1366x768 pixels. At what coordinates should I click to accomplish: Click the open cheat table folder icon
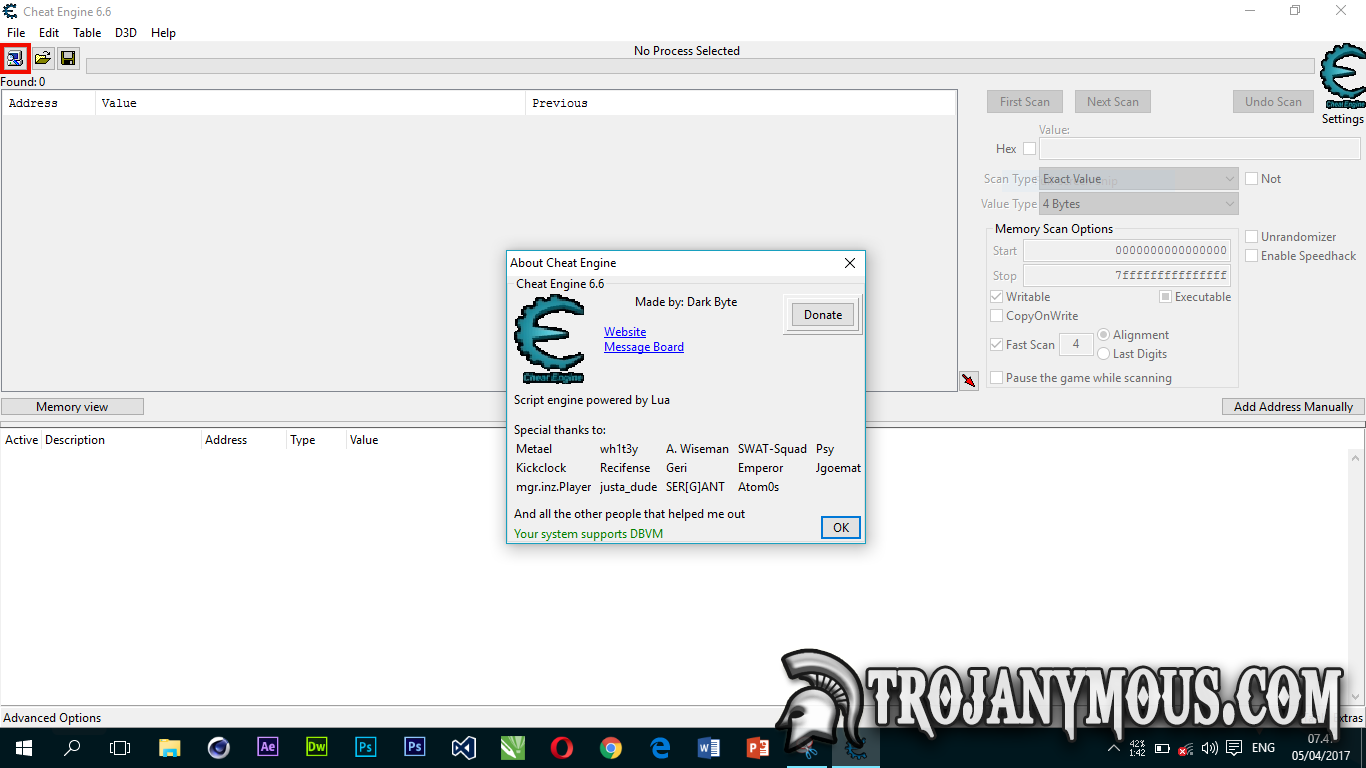point(42,58)
